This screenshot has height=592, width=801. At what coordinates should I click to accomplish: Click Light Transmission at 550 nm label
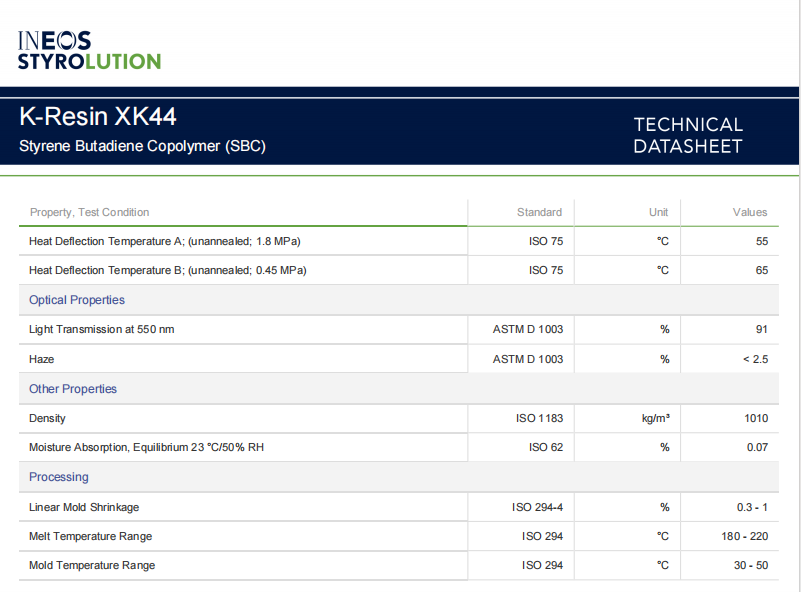coord(101,329)
